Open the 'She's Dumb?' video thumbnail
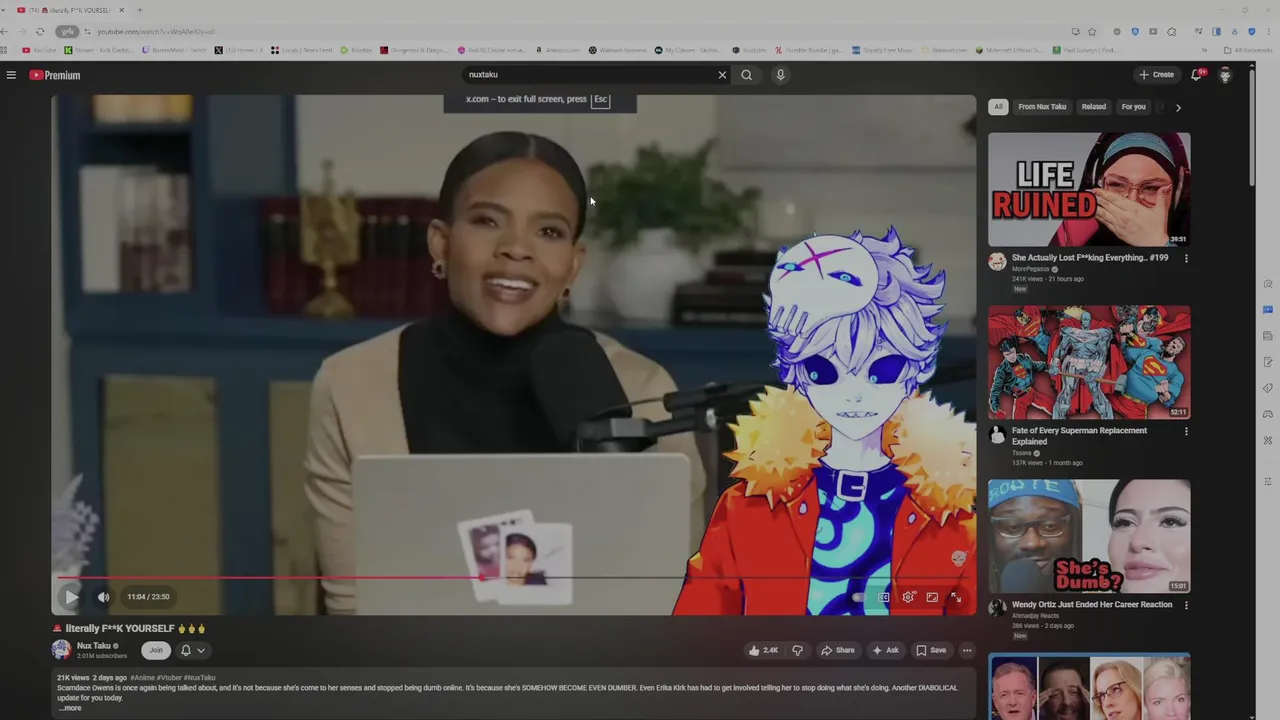The height and width of the screenshot is (720, 1280). point(1089,536)
